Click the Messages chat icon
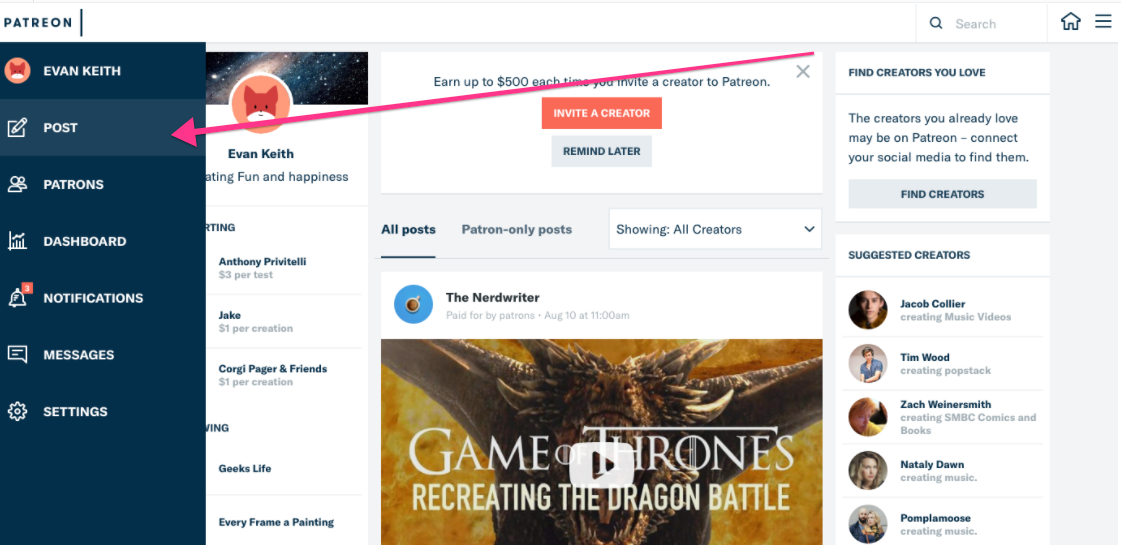Screen dimensions: 1121x545 [17, 355]
